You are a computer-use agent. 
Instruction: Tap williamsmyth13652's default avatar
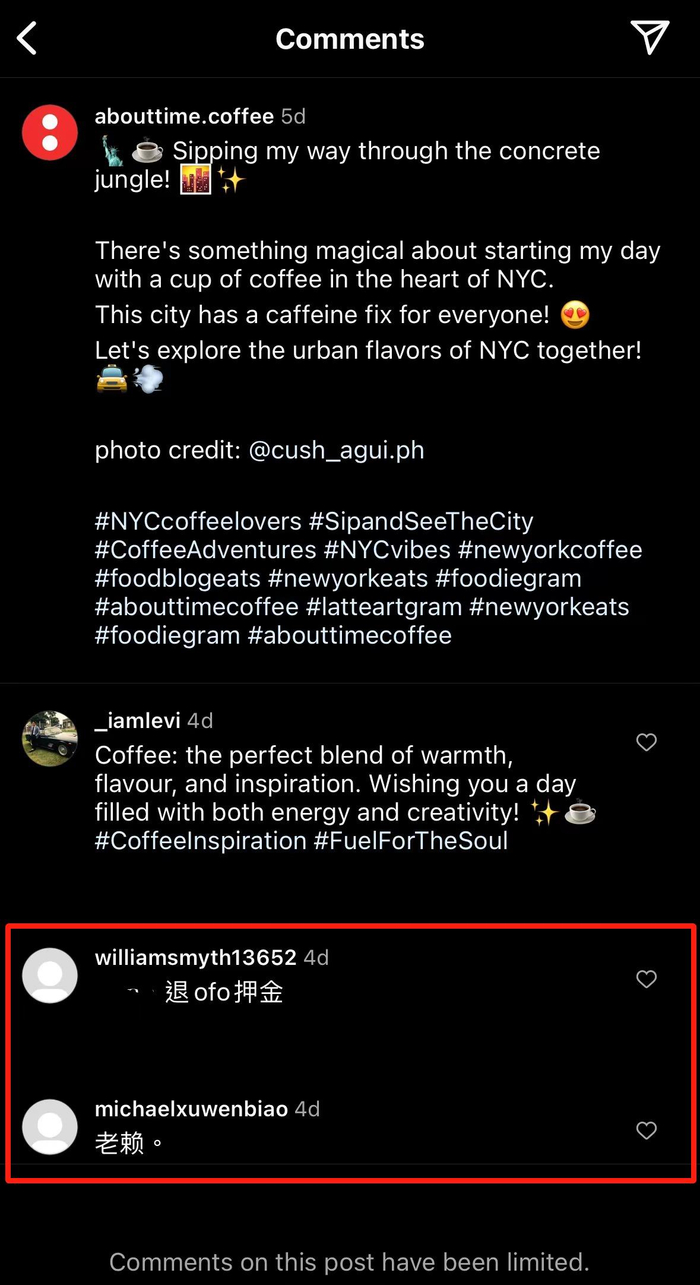[50, 975]
